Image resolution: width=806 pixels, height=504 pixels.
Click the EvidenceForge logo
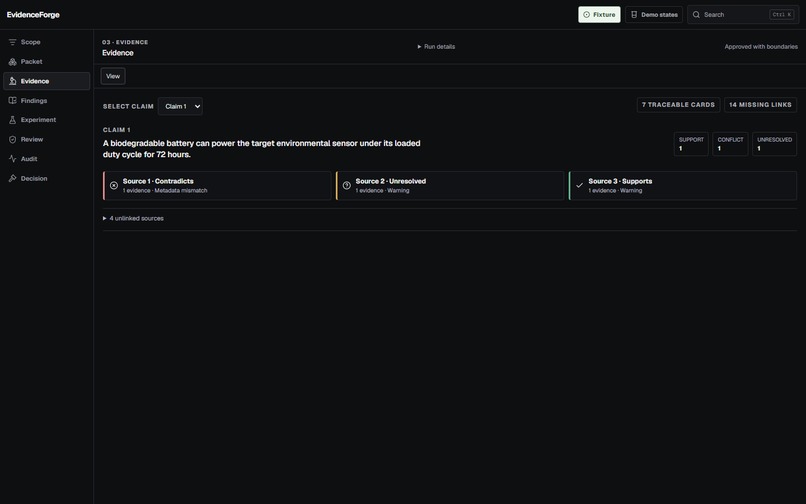pyautogui.click(x=33, y=15)
